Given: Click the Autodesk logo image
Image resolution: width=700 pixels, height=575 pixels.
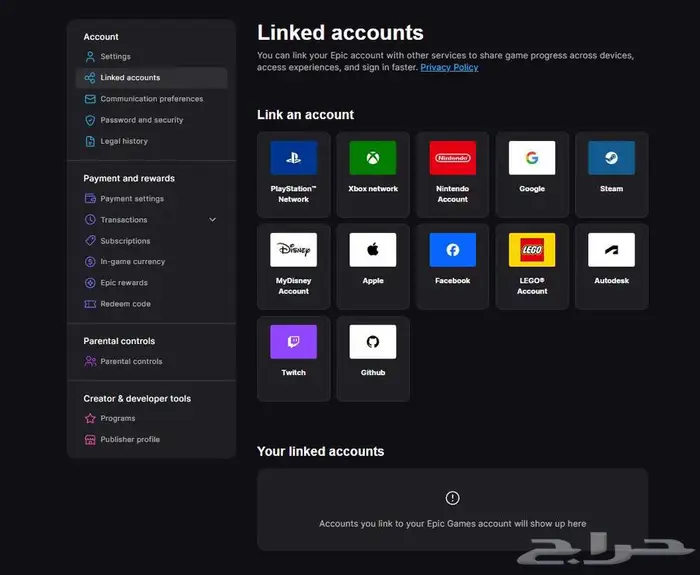Looking at the screenshot, I should (x=611, y=250).
